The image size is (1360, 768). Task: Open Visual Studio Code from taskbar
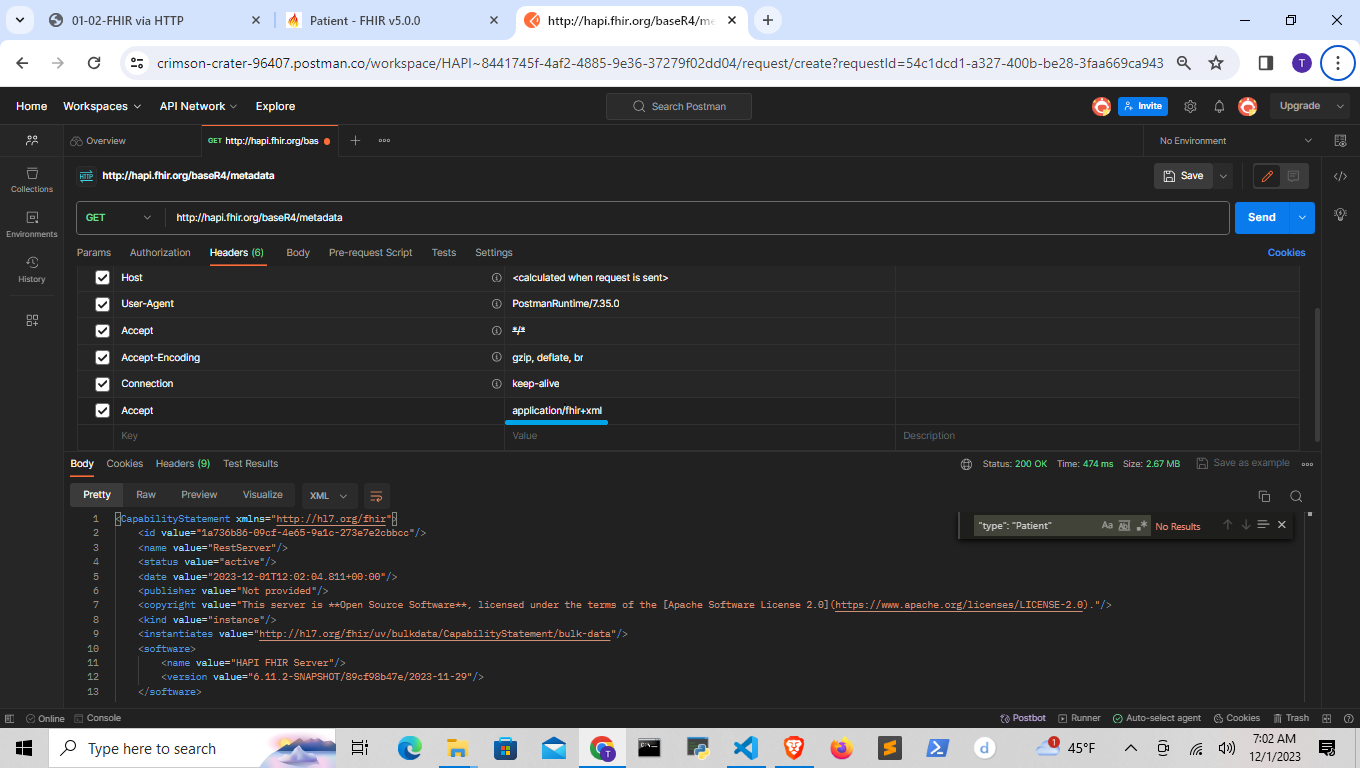[745, 747]
